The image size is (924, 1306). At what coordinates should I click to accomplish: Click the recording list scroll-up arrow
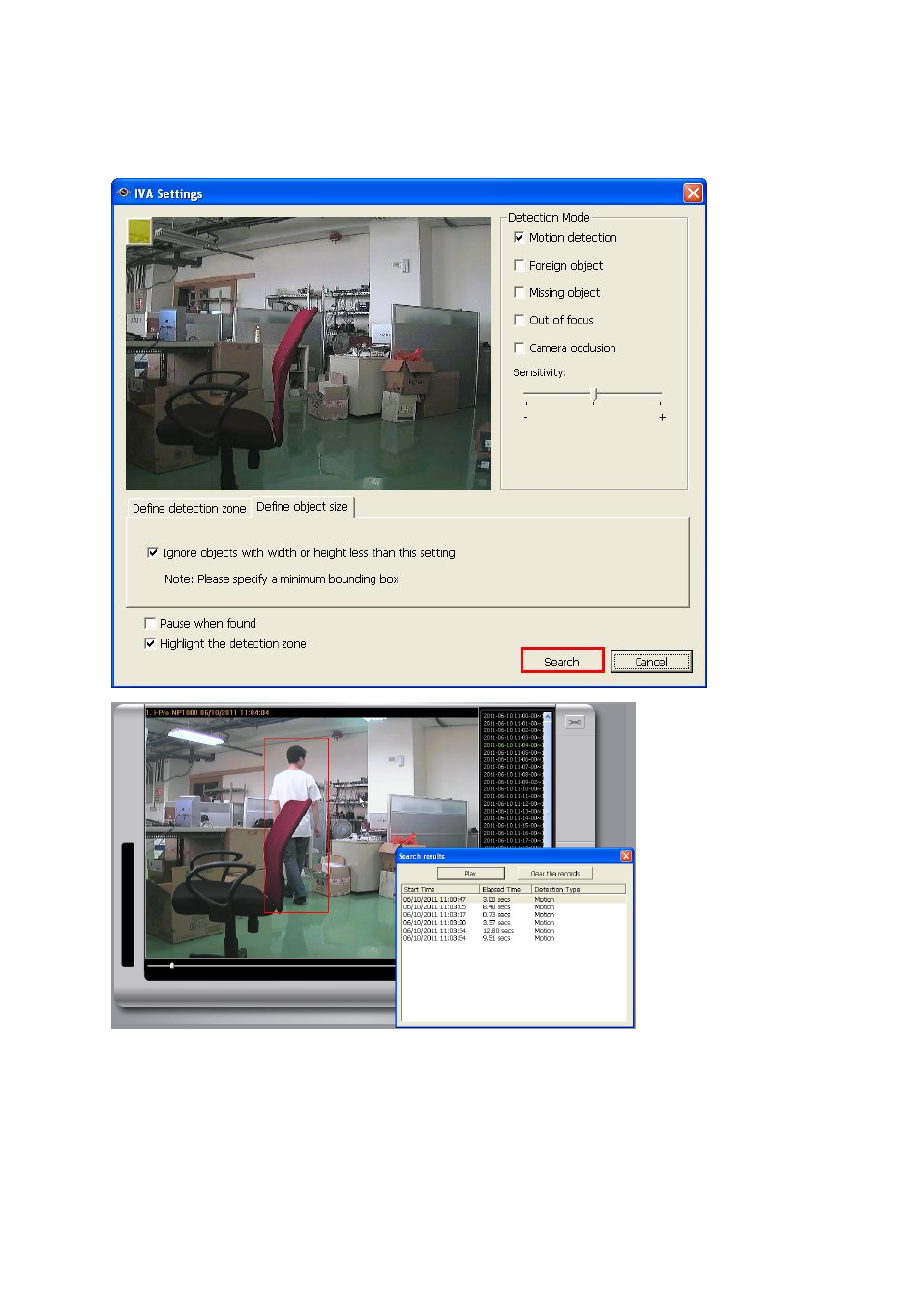[547, 717]
